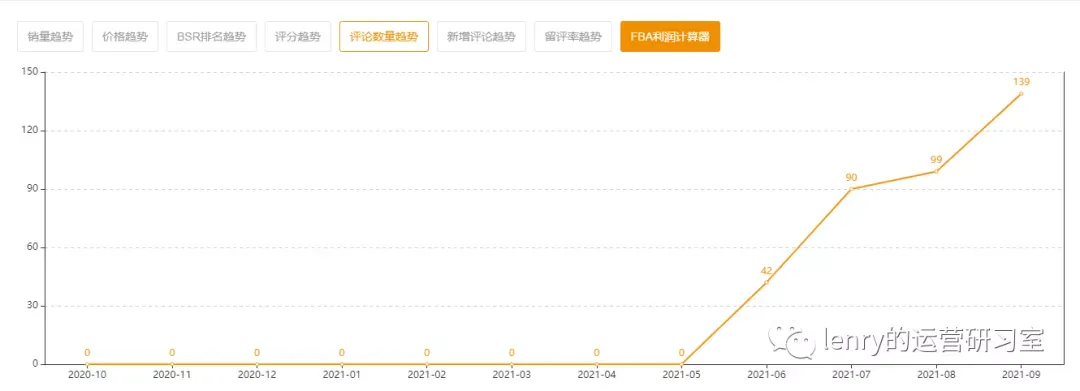Select the 2021-05 zero data point
Viewport: 1080px width, 391px height.
point(681,363)
